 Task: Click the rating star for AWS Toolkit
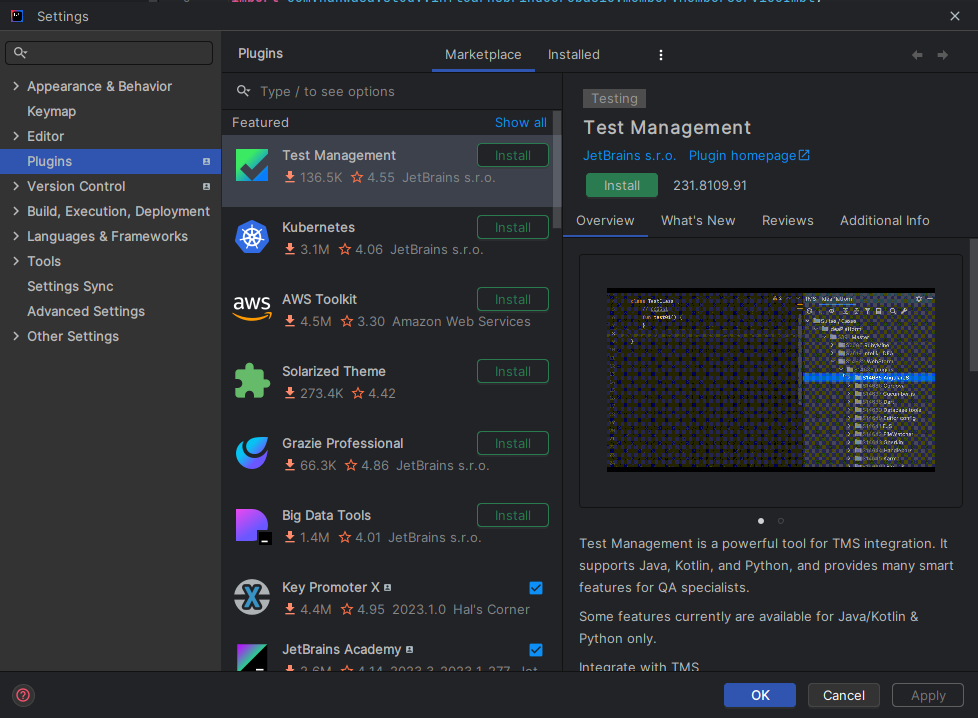click(347, 321)
